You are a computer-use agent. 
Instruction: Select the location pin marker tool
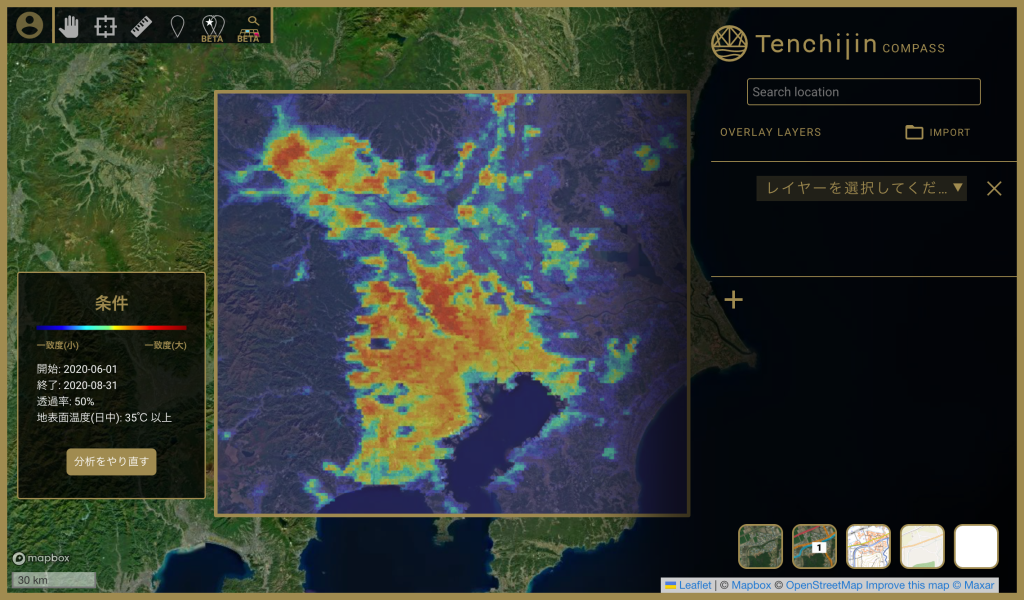[176, 27]
